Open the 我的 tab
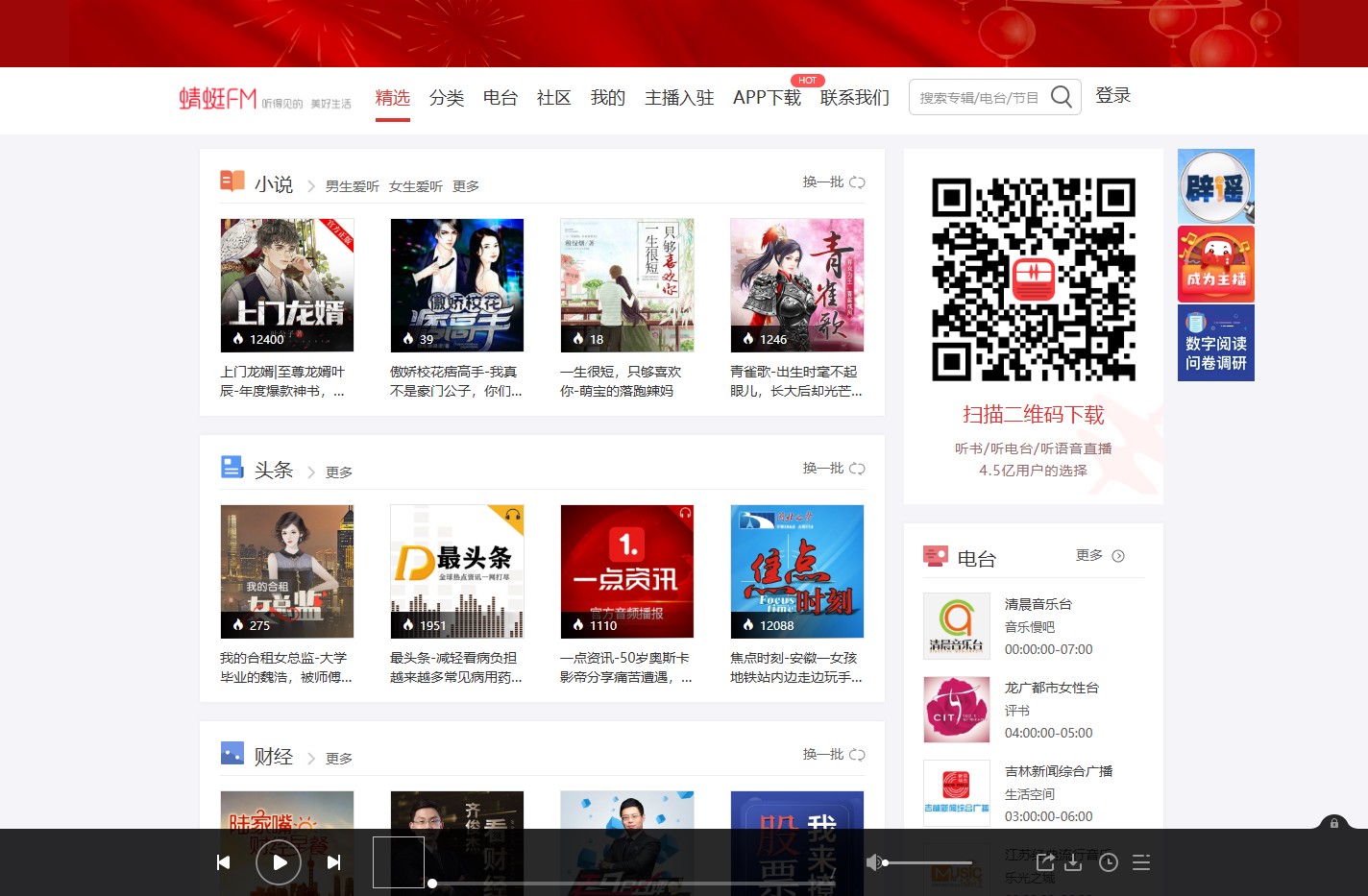This screenshot has height=896, width=1368. coord(608,98)
